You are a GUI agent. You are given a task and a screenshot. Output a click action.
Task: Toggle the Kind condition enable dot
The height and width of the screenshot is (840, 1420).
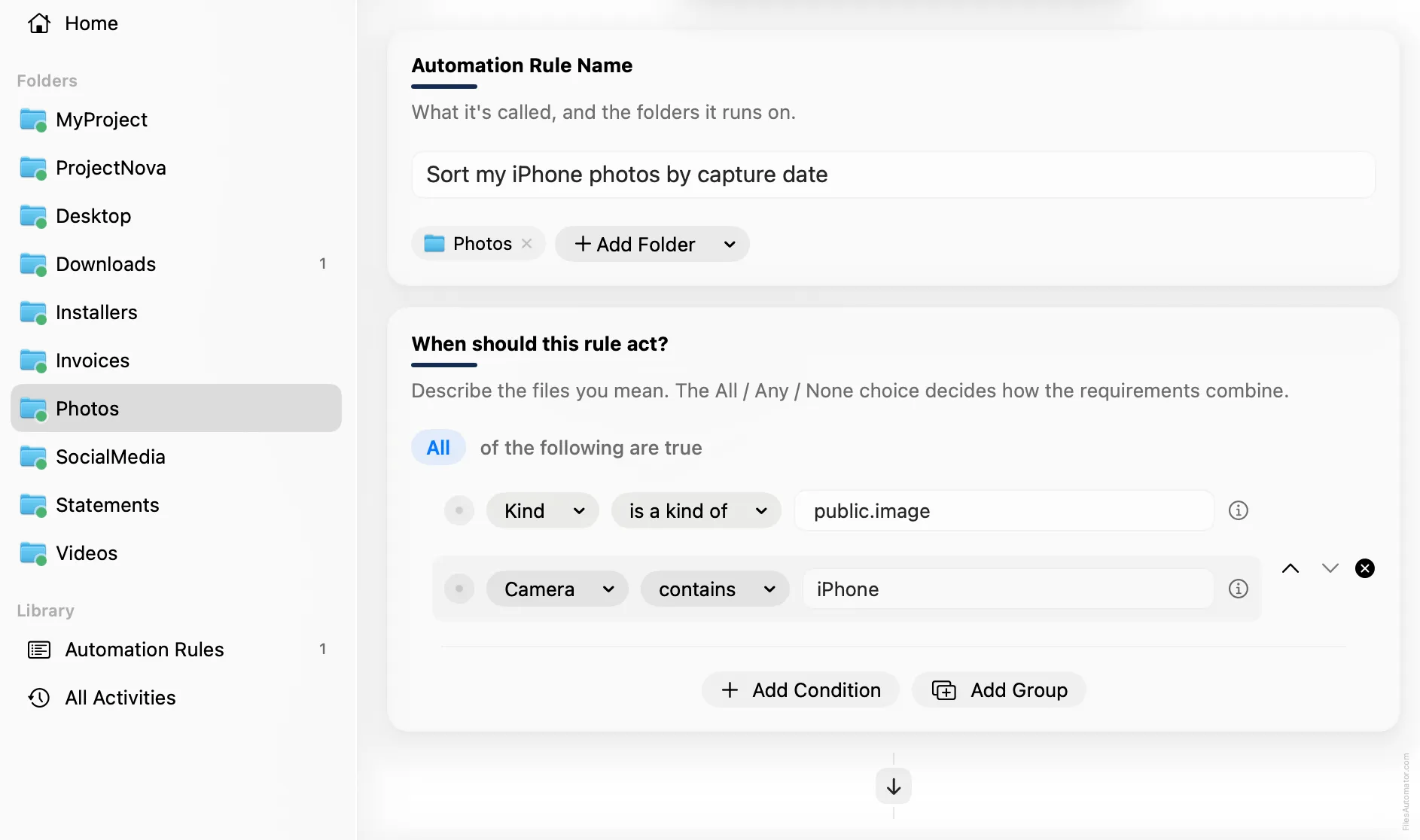click(459, 510)
